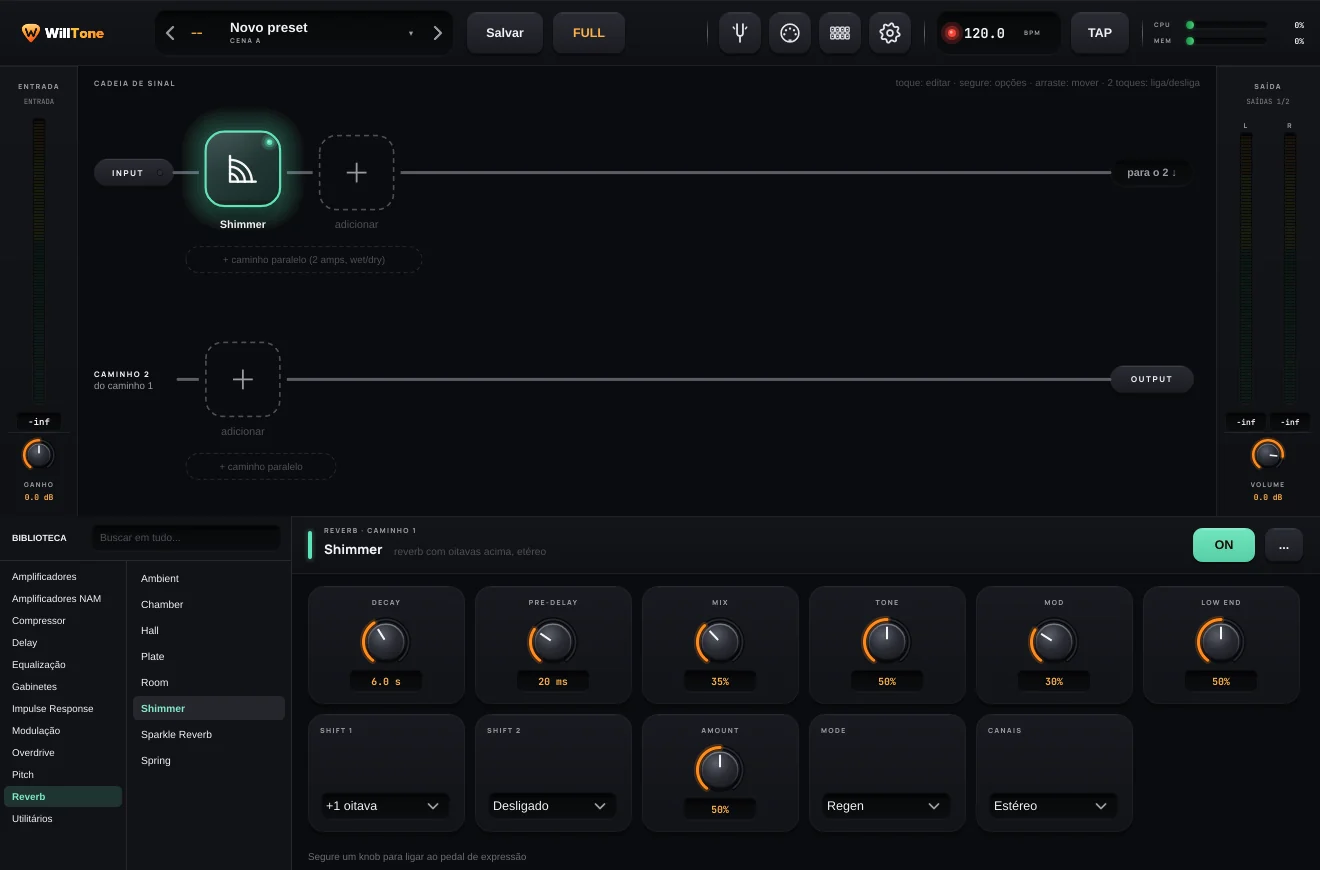Click the red metronome light beside 120.0
This screenshot has width=1320, height=870.
pos(952,33)
